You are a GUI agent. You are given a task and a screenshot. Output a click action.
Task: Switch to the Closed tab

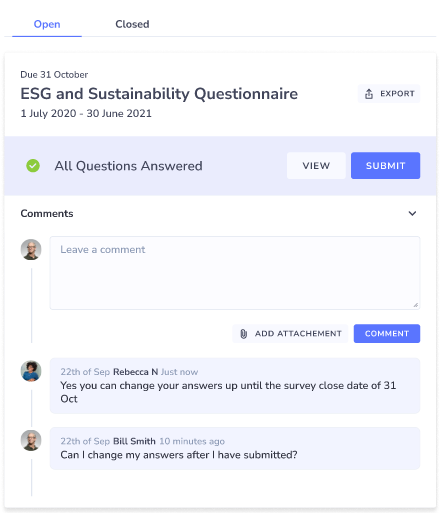132,24
